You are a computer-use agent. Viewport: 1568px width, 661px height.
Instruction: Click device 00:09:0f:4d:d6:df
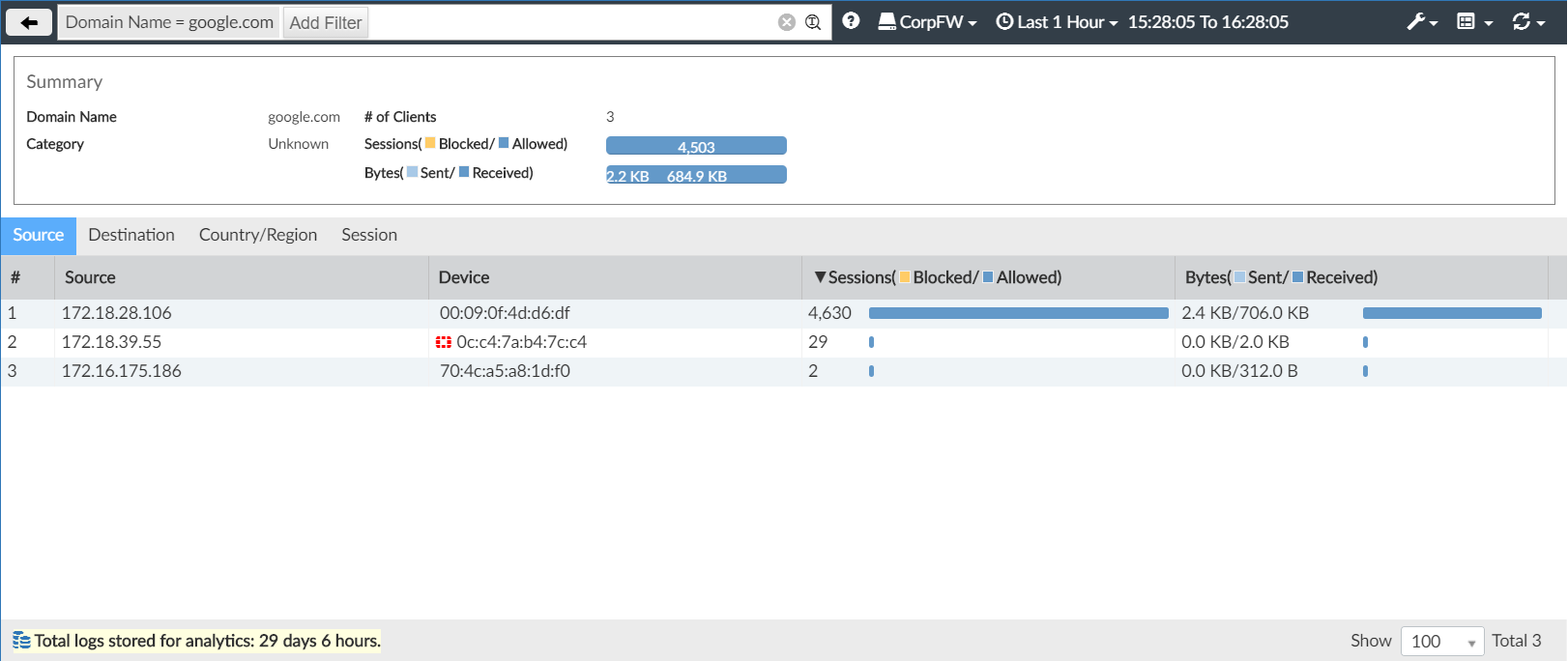point(505,313)
